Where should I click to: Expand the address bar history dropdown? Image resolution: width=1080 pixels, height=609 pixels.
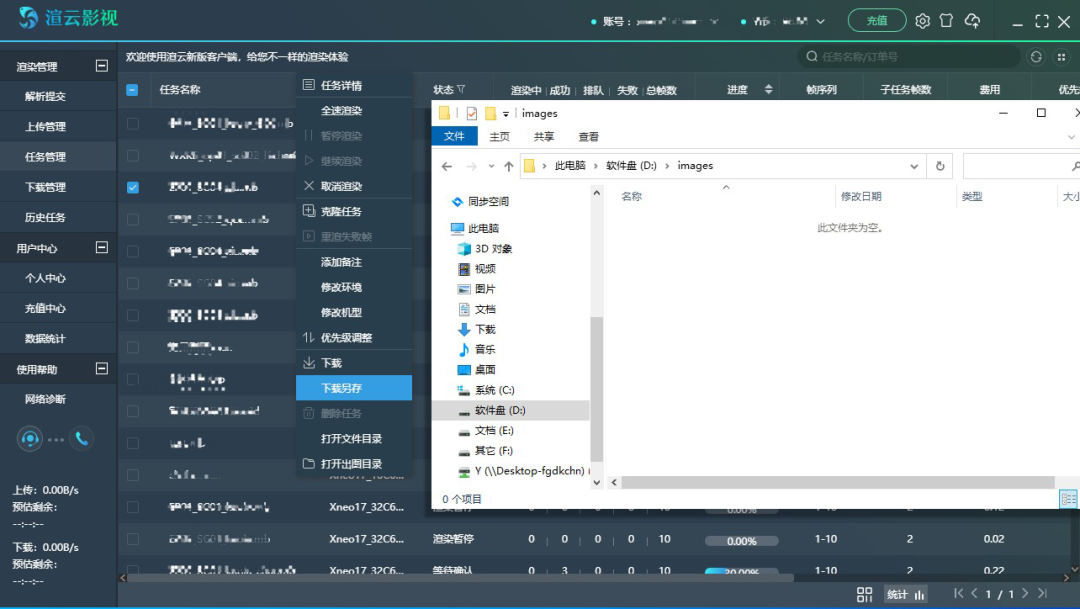point(914,166)
